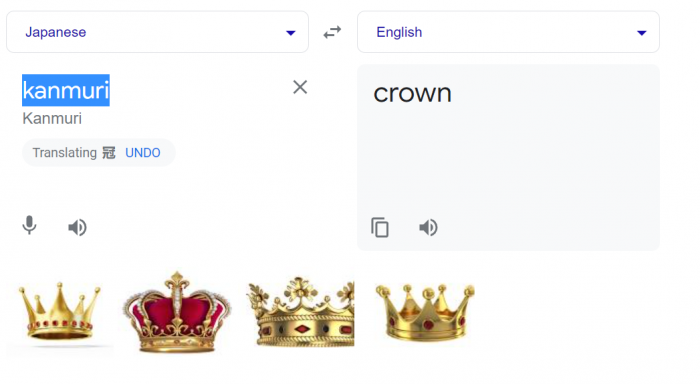This screenshot has width=700, height=384.
Task: Open the Japanese source language dropdown
Action: [x=157, y=32]
